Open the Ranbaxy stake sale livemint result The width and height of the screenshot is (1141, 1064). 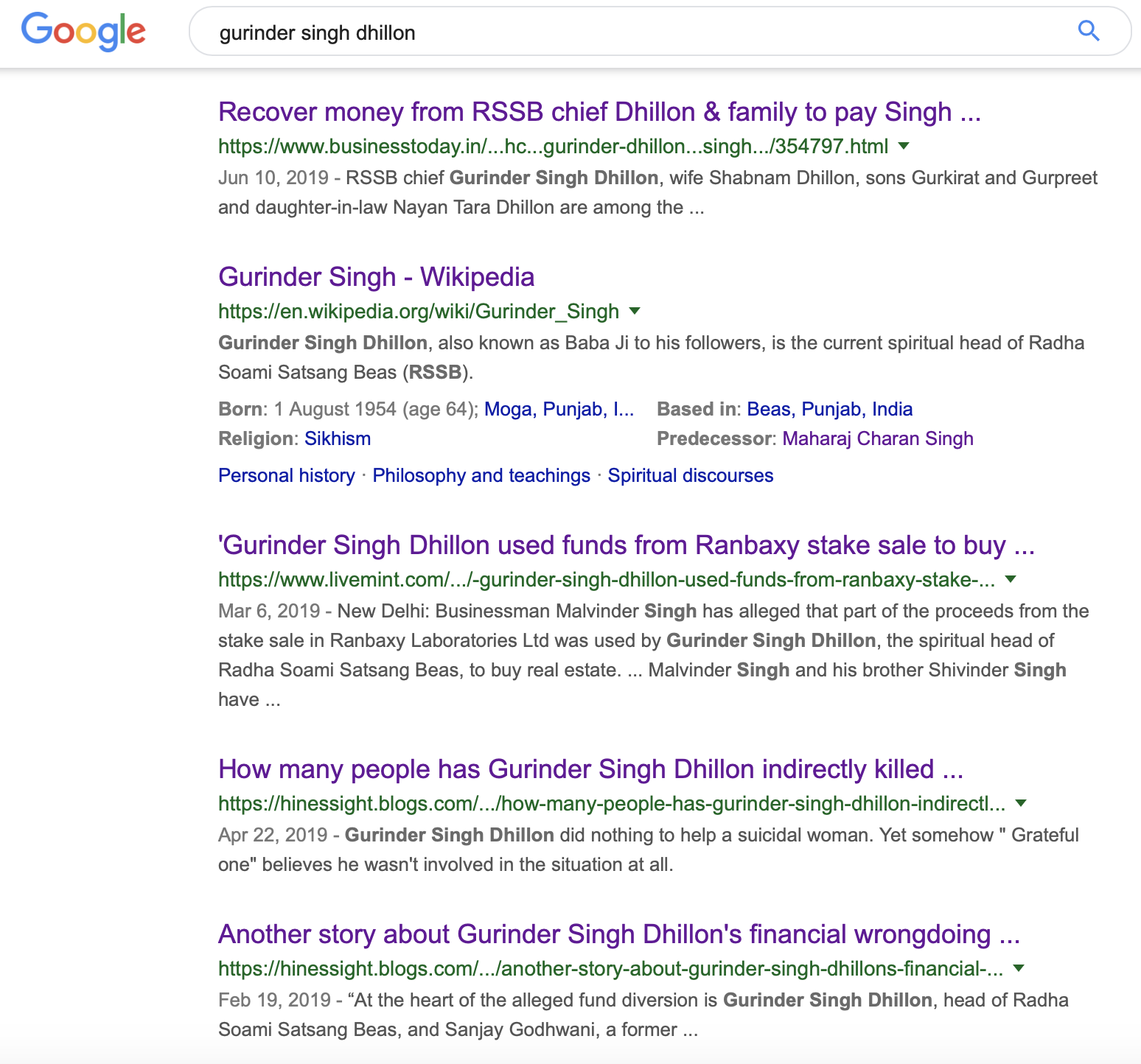coord(626,545)
